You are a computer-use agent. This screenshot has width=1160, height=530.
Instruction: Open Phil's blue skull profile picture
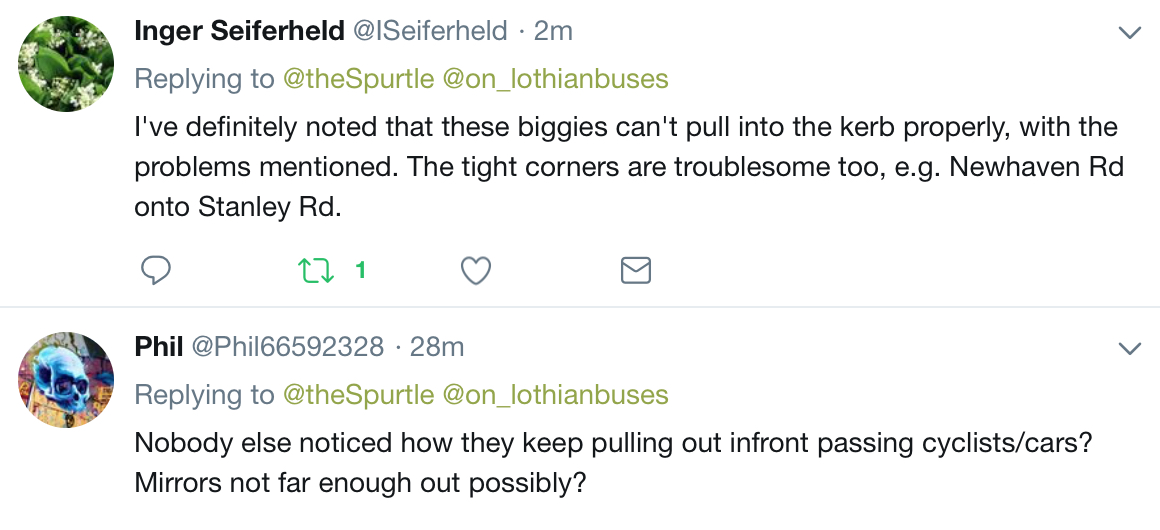66,380
